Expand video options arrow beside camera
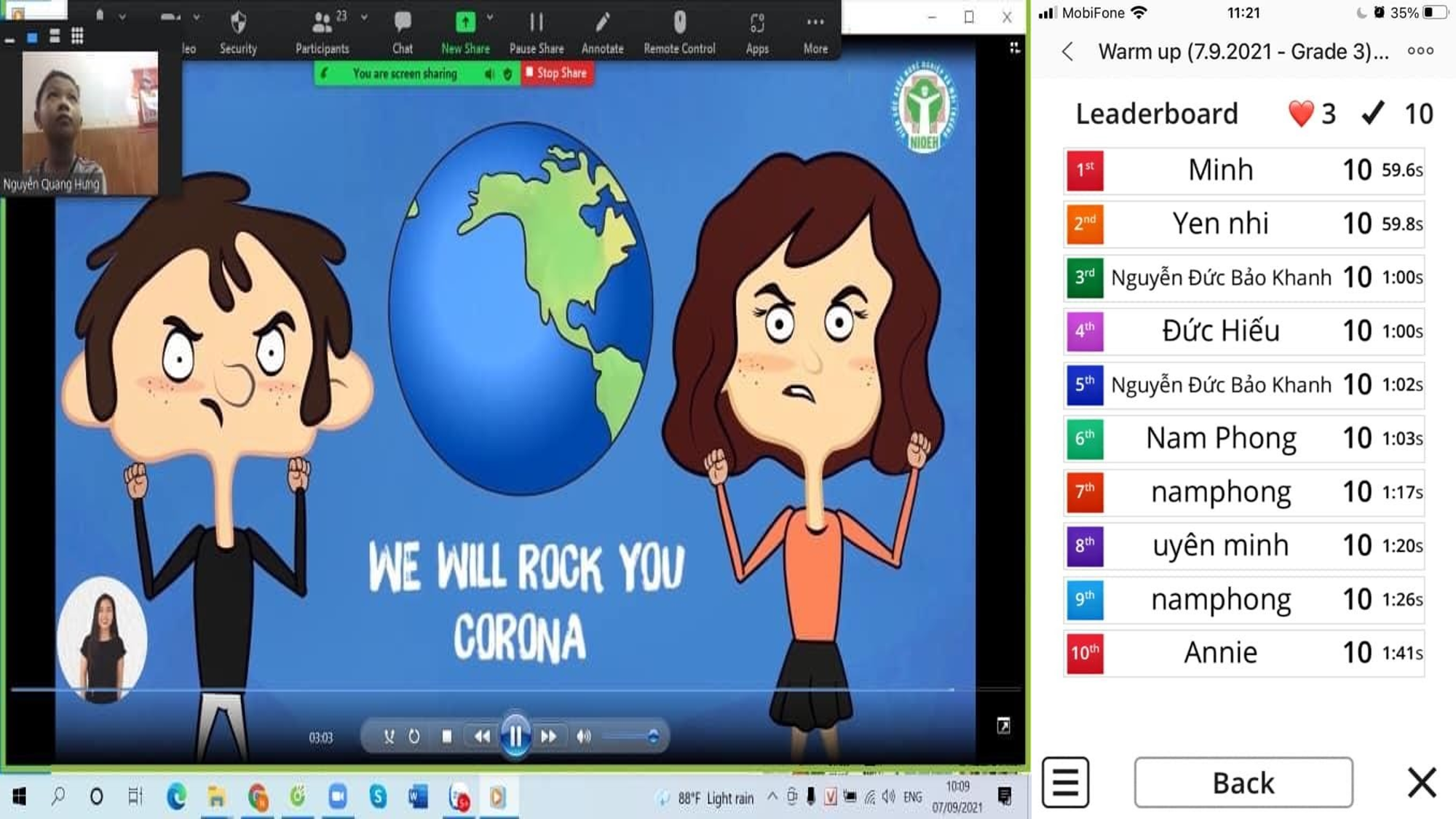1456x819 pixels. point(197,16)
